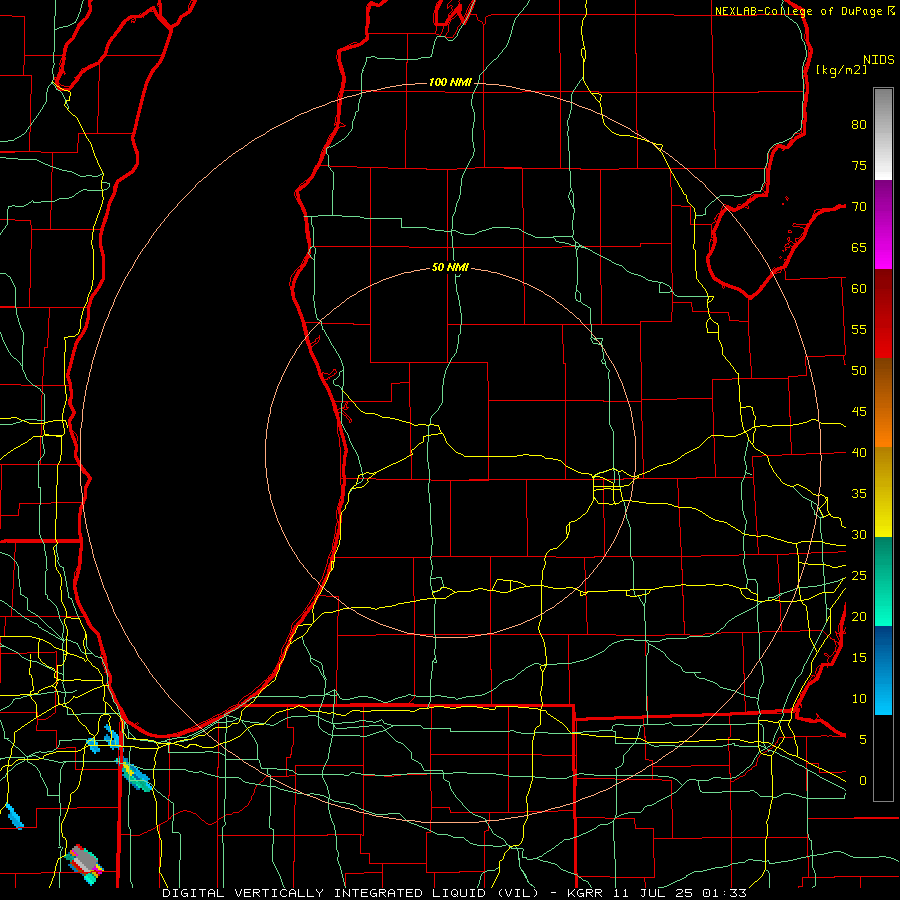Viewport: 900px width, 900px height.
Task: Click the white-gray segment of the color bar
Action: click(883, 134)
